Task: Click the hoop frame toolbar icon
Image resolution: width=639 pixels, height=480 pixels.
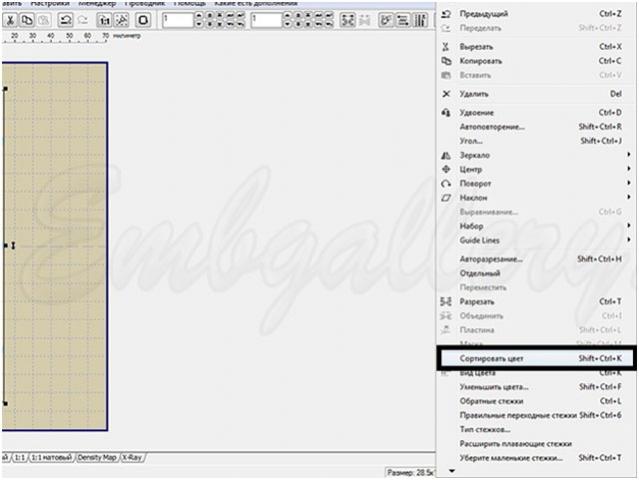Action: 143,20
